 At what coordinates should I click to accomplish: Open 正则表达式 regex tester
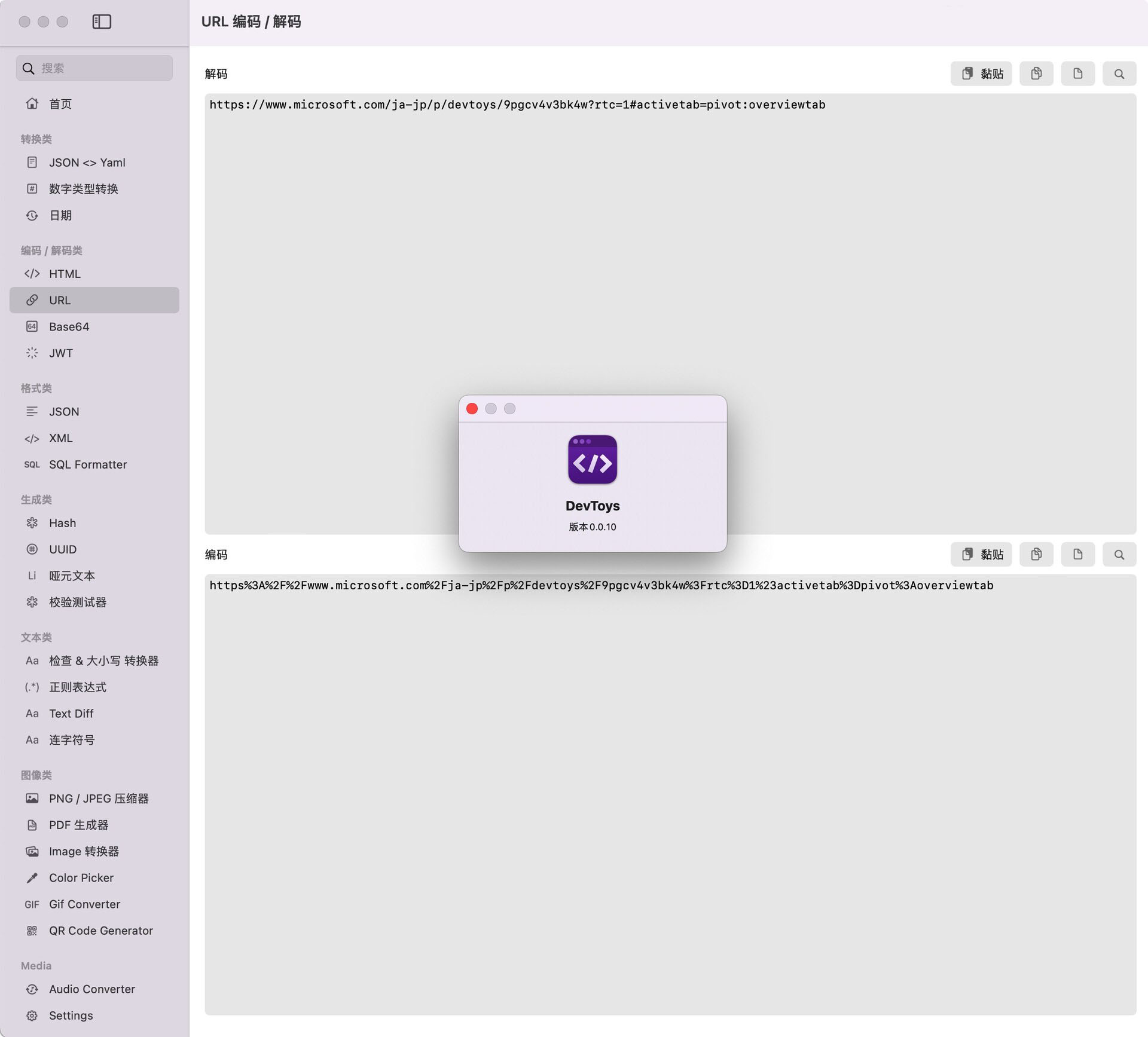tap(94, 687)
